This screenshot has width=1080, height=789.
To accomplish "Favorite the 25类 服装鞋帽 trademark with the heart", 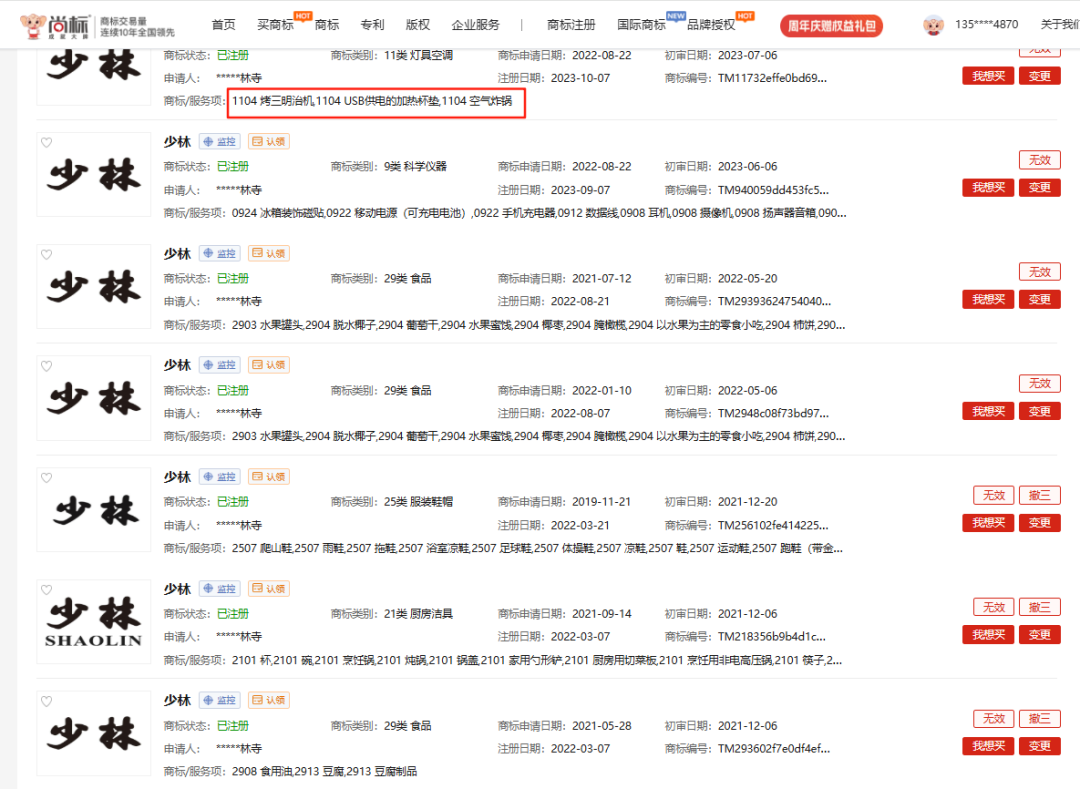I will [46, 478].
